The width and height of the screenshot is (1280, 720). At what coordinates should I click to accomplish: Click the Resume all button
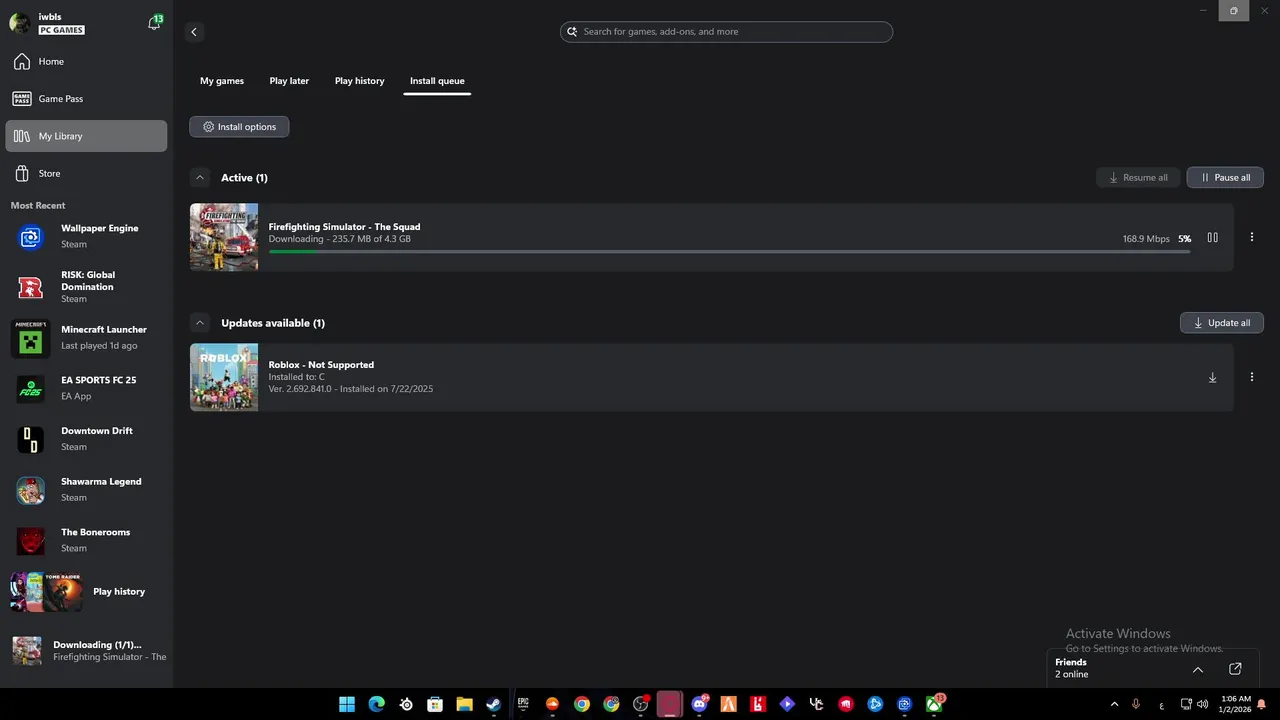(x=1138, y=177)
